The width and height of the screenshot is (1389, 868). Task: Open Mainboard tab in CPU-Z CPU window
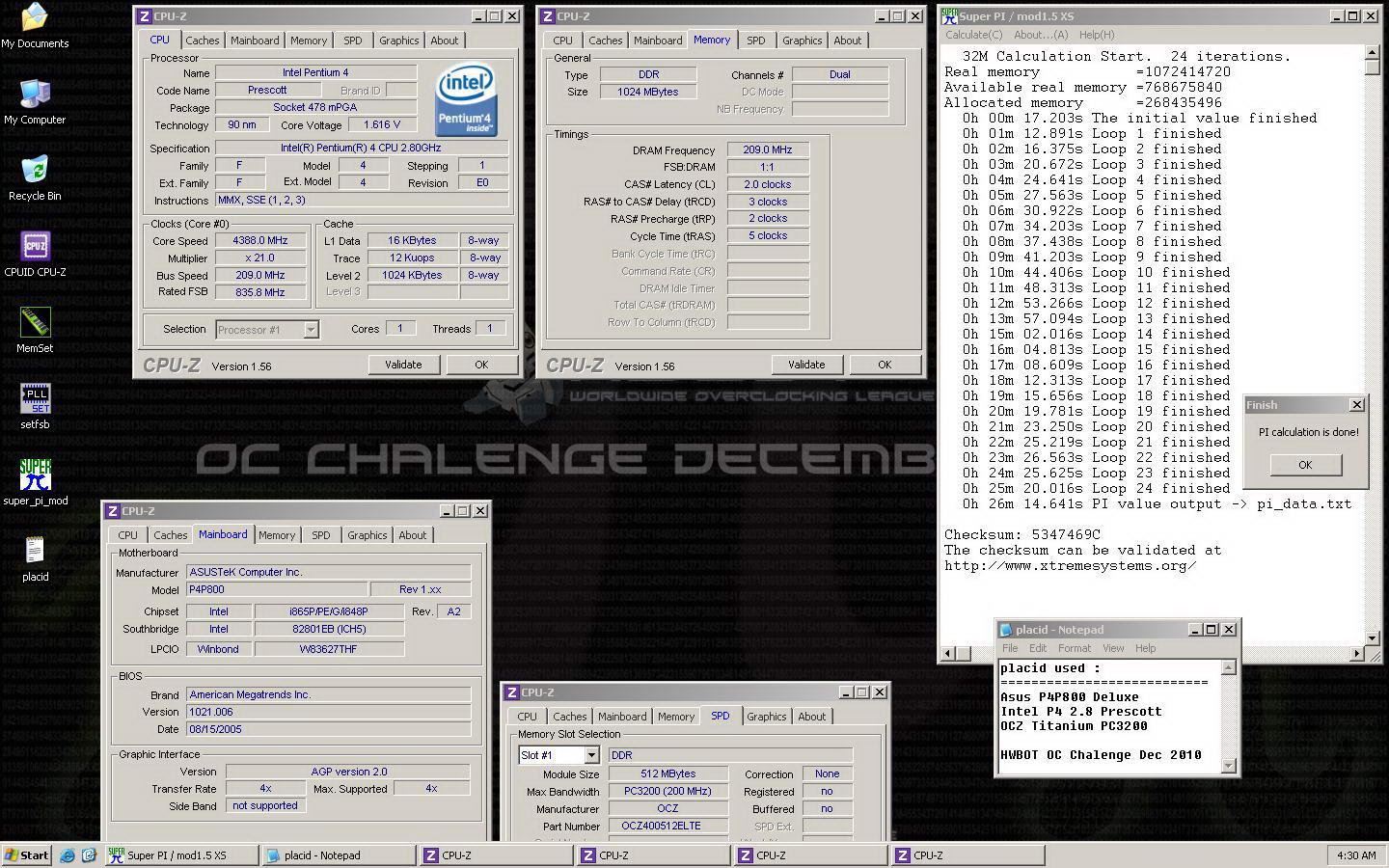tap(255, 41)
